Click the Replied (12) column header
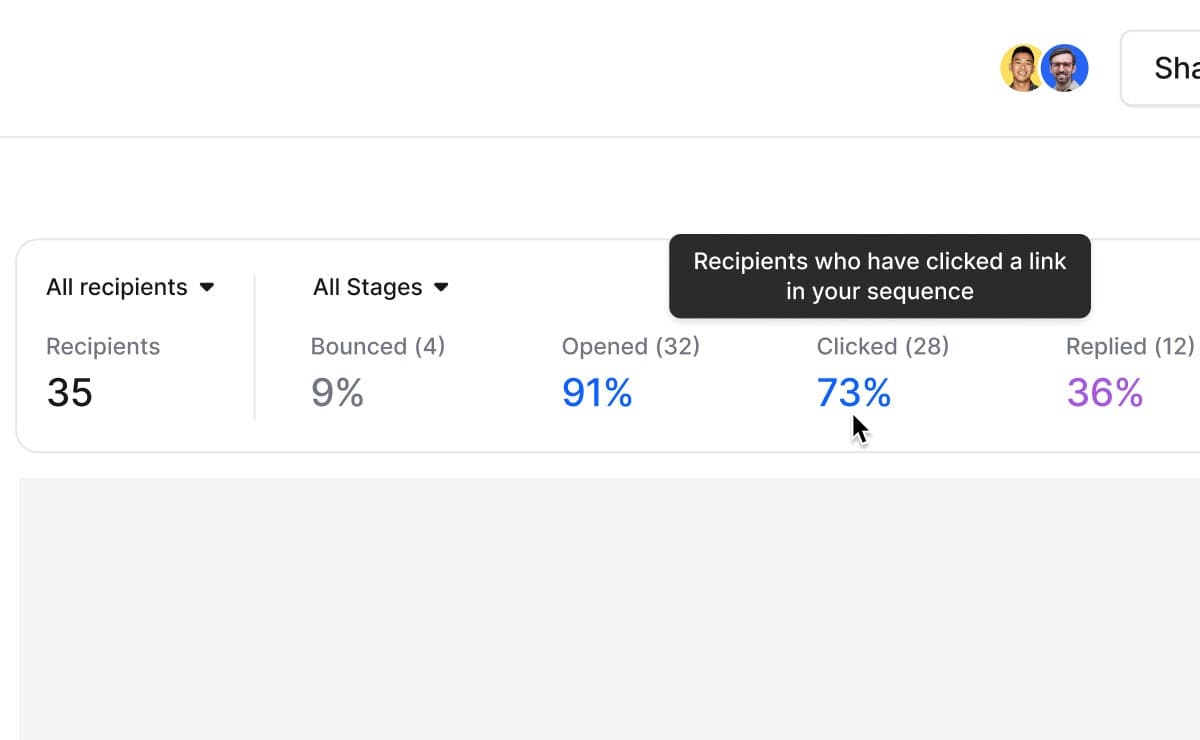 [x=1128, y=346]
